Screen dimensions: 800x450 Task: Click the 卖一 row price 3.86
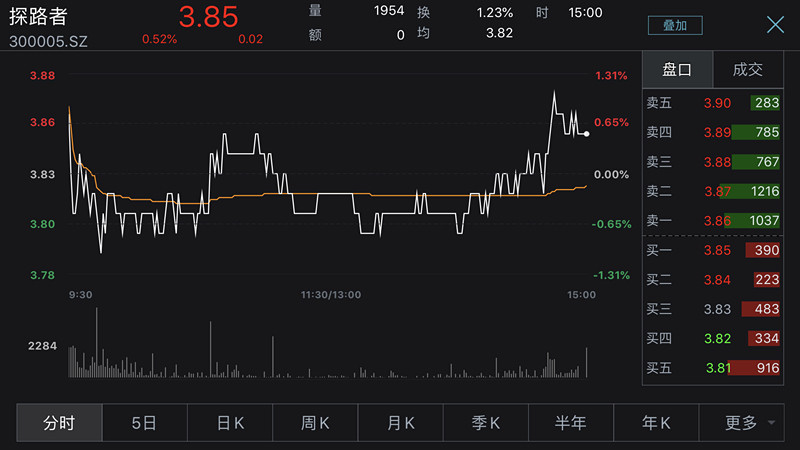point(717,221)
